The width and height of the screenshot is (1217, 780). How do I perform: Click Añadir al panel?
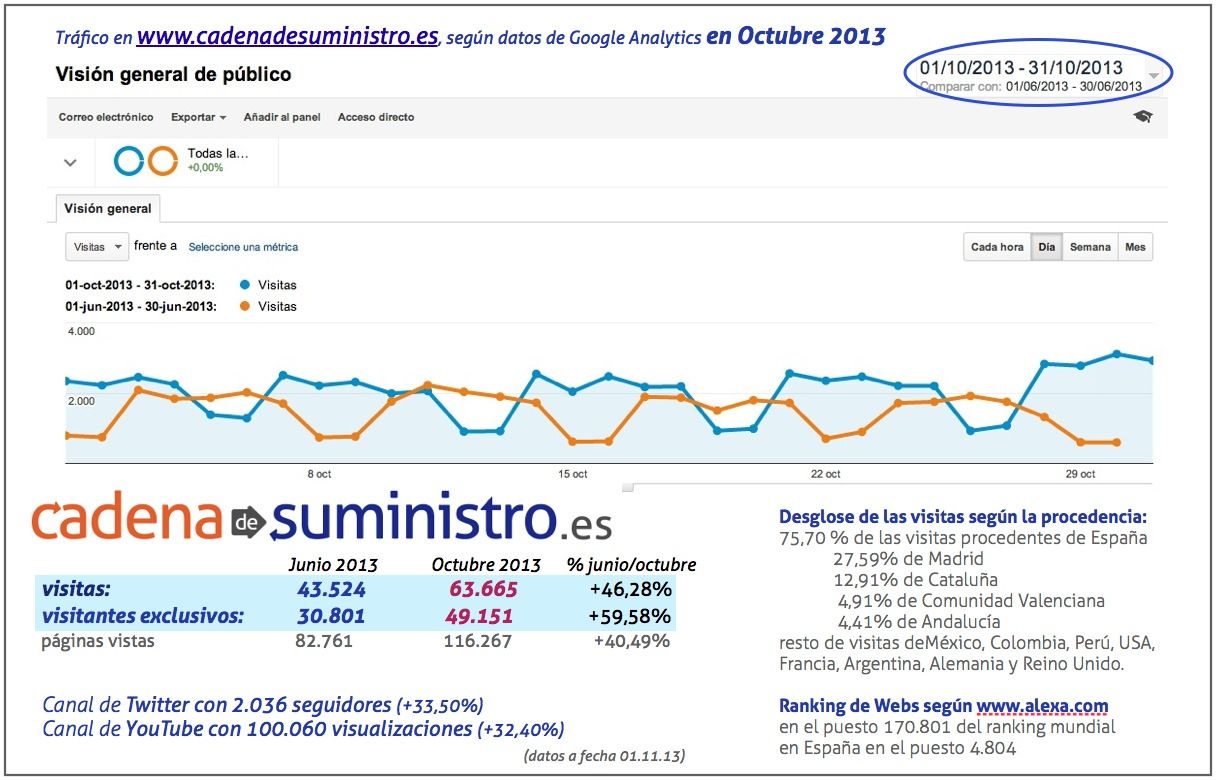282,117
